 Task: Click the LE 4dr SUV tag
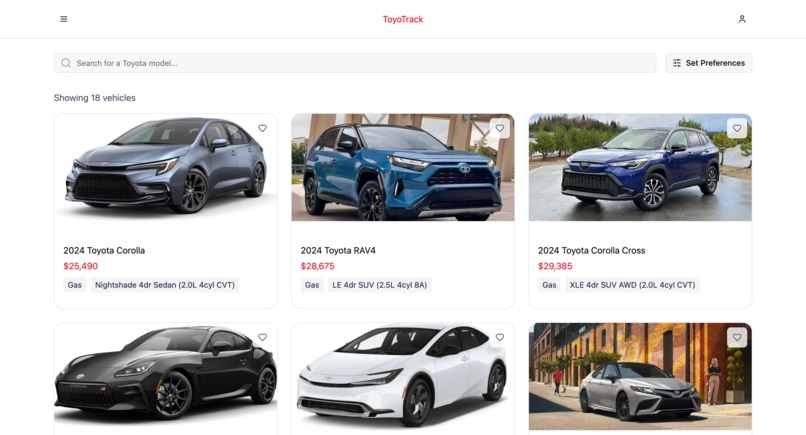[380, 285]
